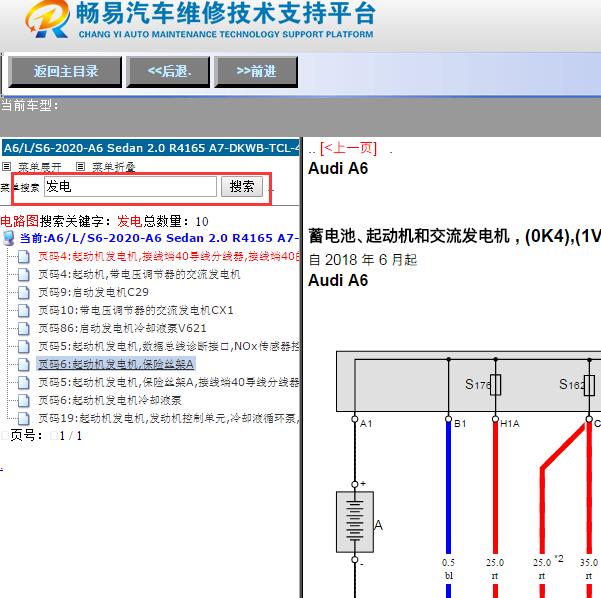This screenshot has width=601, height=598.
Task: Open 页码10:带电压调节器的交流发电机CX1
Action: 136,310
